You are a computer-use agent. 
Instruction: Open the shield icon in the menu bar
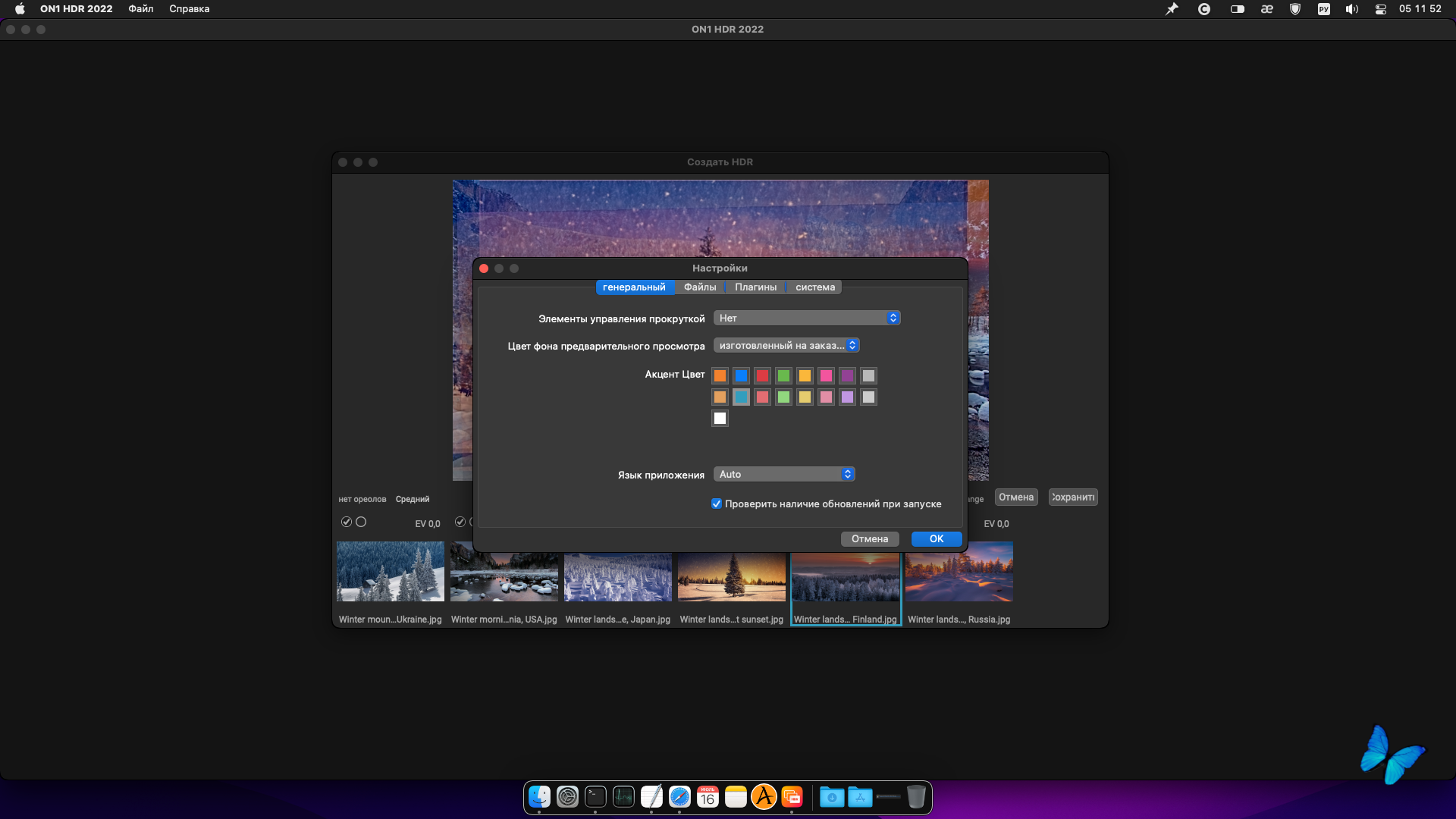(1295, 9)
